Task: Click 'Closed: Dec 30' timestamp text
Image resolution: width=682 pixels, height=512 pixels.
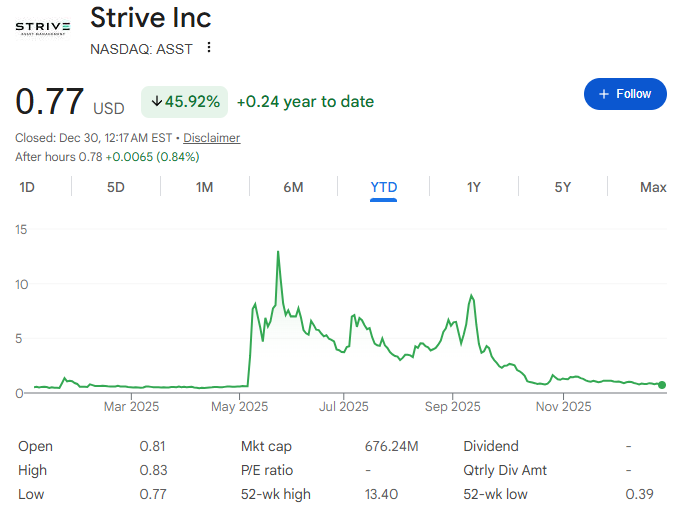Action: (x=94, y=138)
